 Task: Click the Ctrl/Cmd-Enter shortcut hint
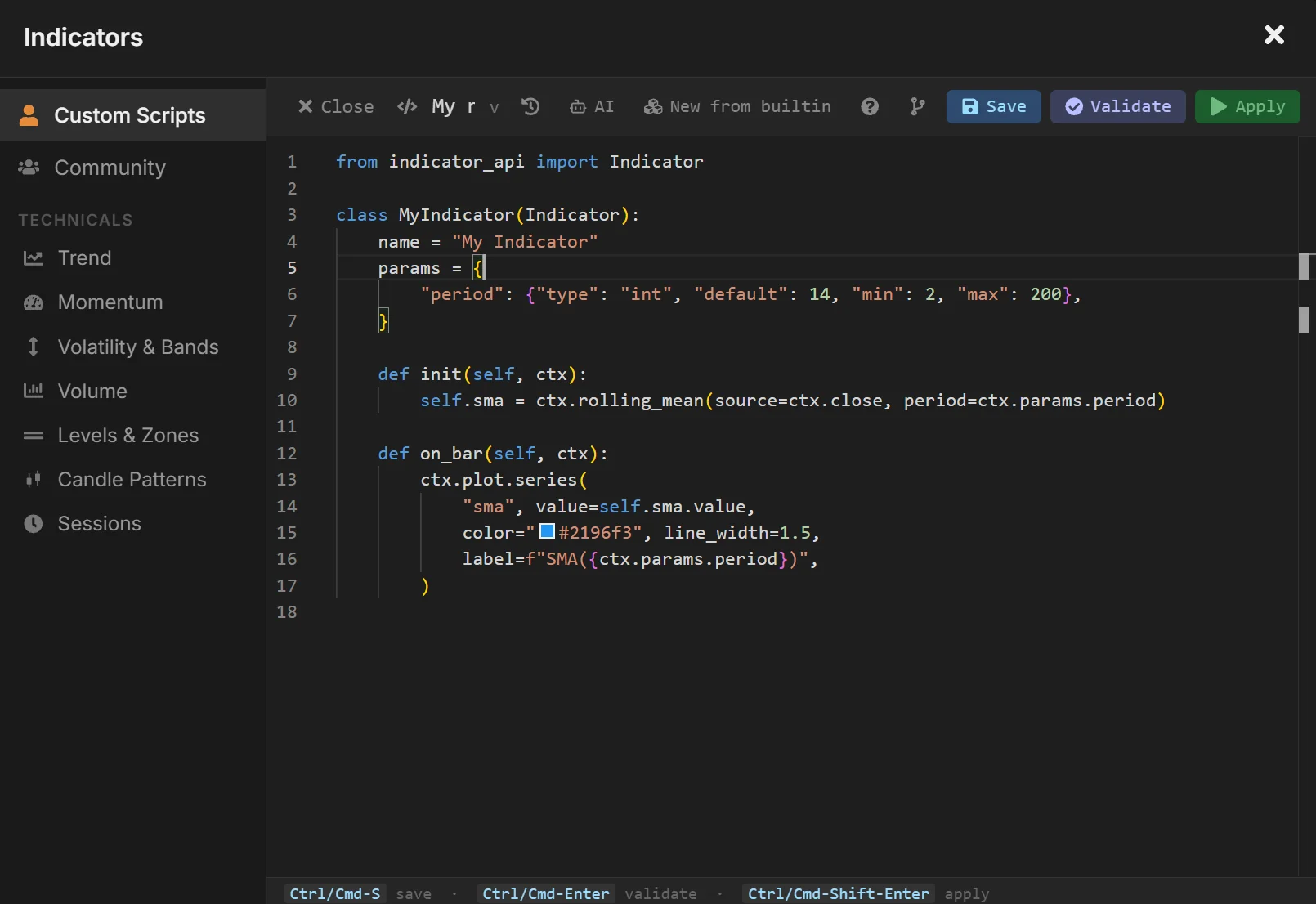pyautogui.click(x=546, y=893)
